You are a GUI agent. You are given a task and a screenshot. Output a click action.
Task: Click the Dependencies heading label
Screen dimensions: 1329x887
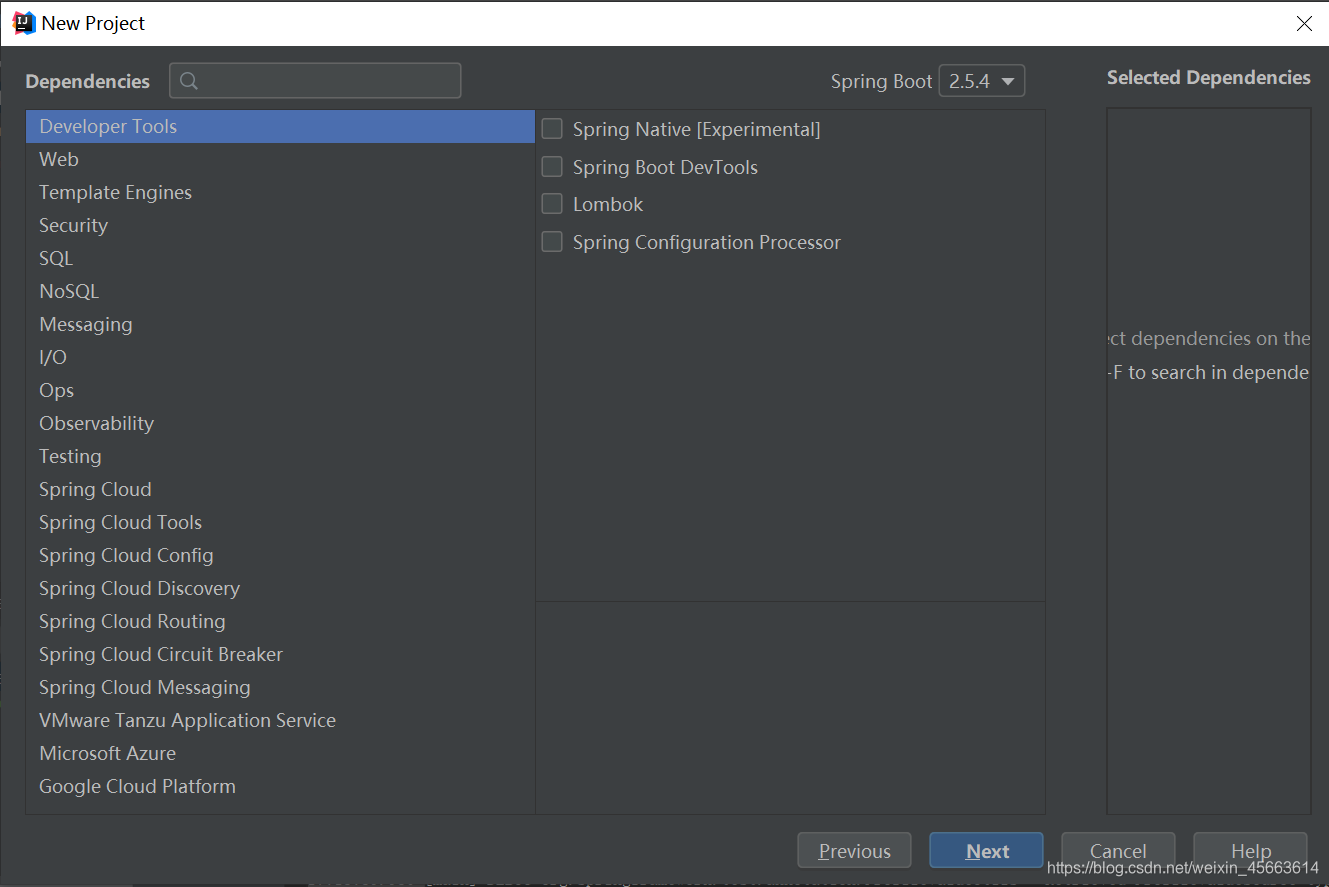coord(87,82)
